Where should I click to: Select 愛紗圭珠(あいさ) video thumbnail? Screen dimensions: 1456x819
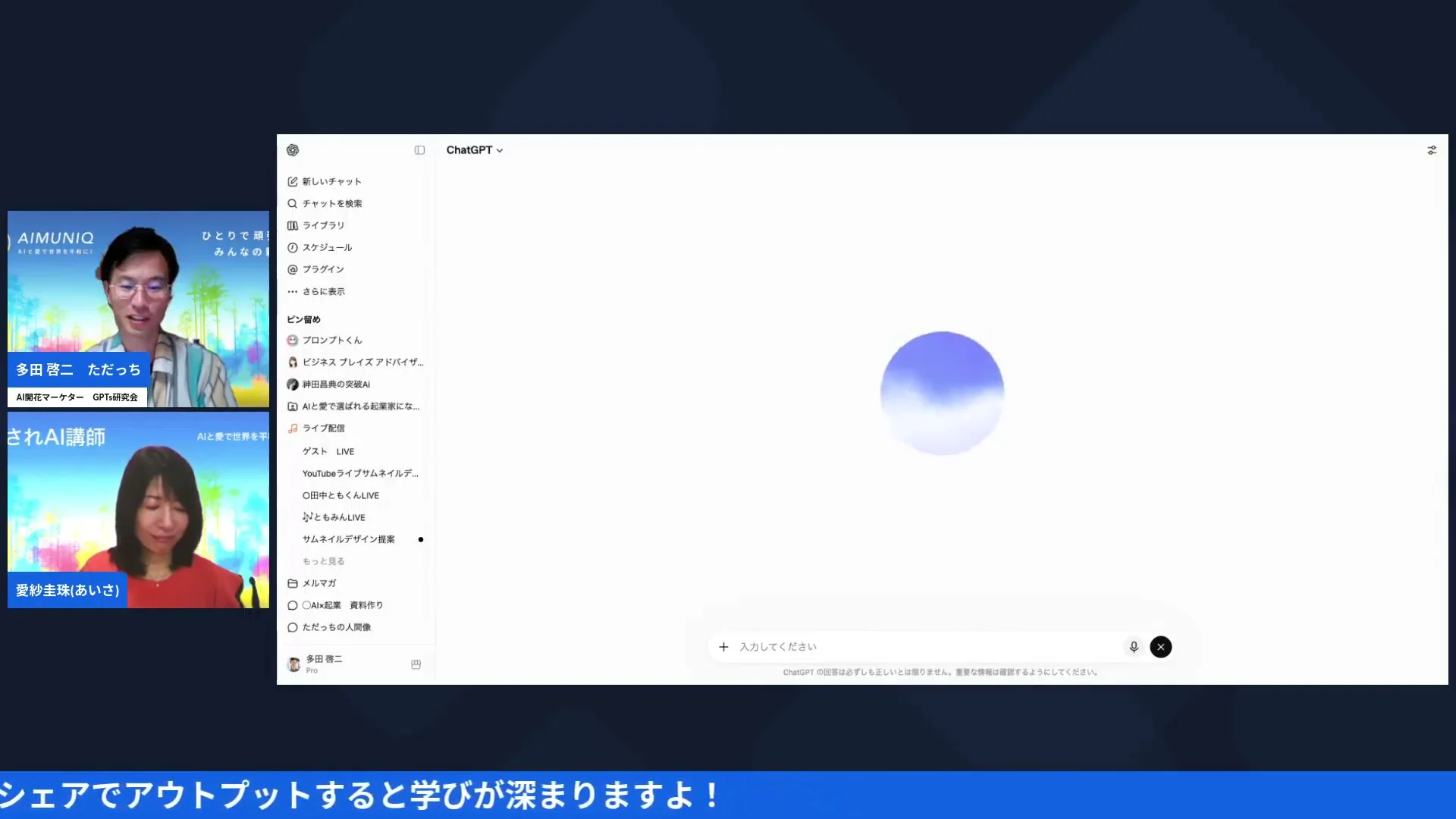138,510
